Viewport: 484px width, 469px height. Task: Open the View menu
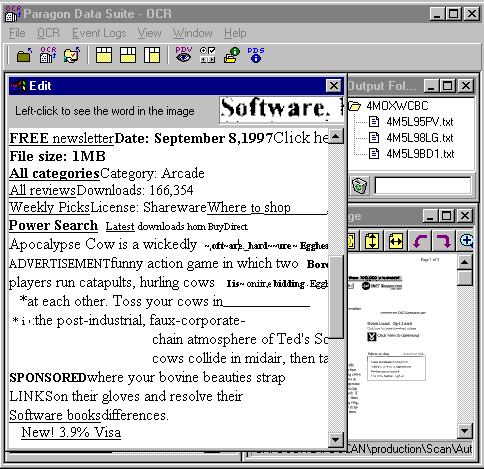[149, 33]
